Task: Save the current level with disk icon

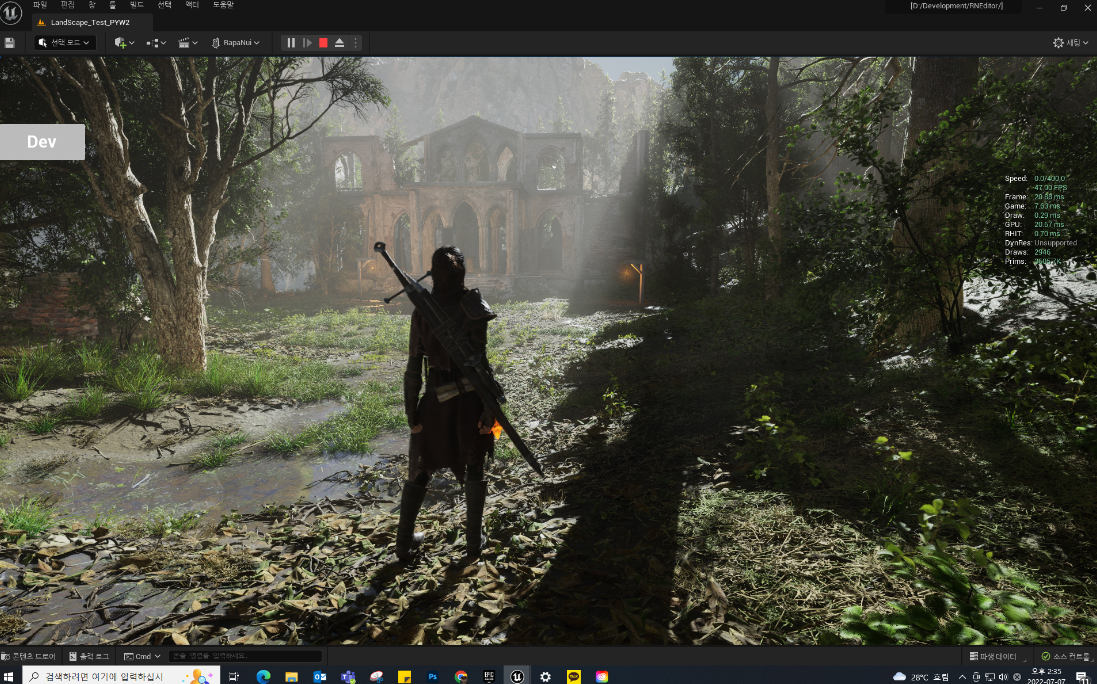Action: tap(10, 43)
